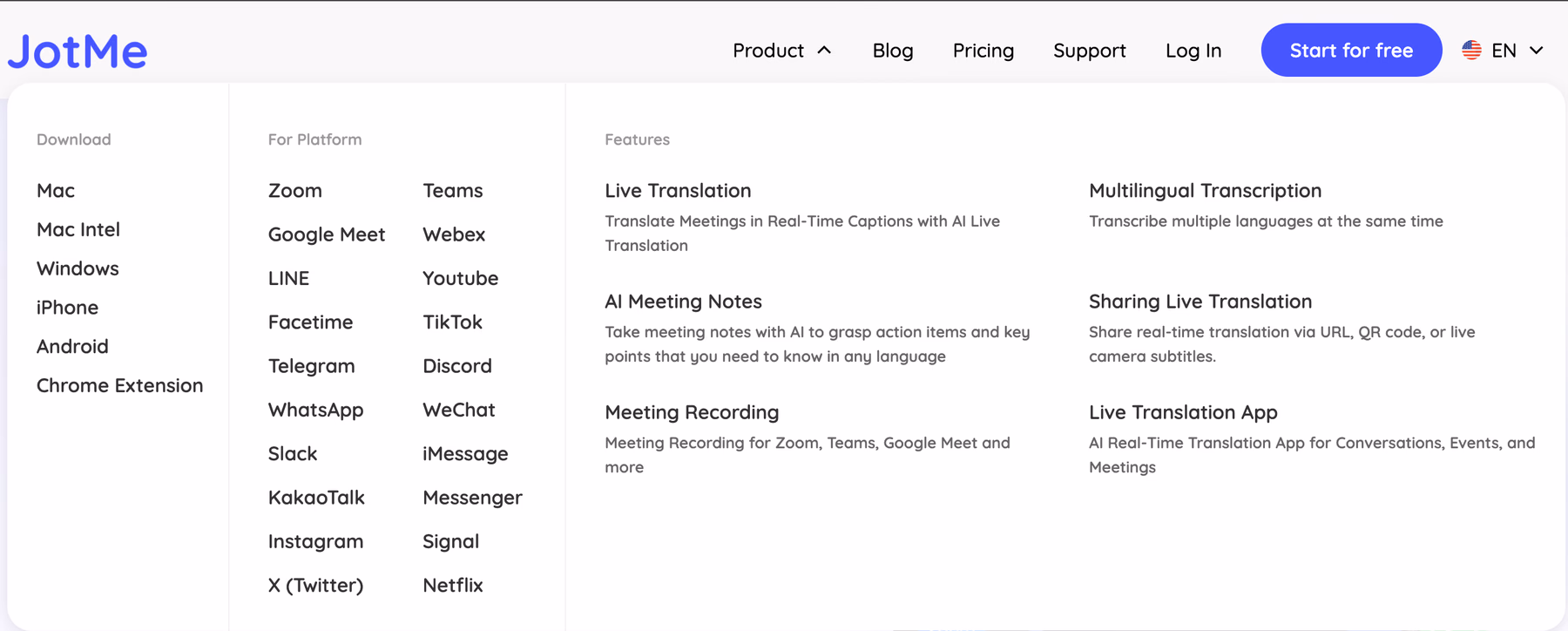Click the Start for free button
This screenshot has width=1568, height=631.
[x=1351, y=51]
